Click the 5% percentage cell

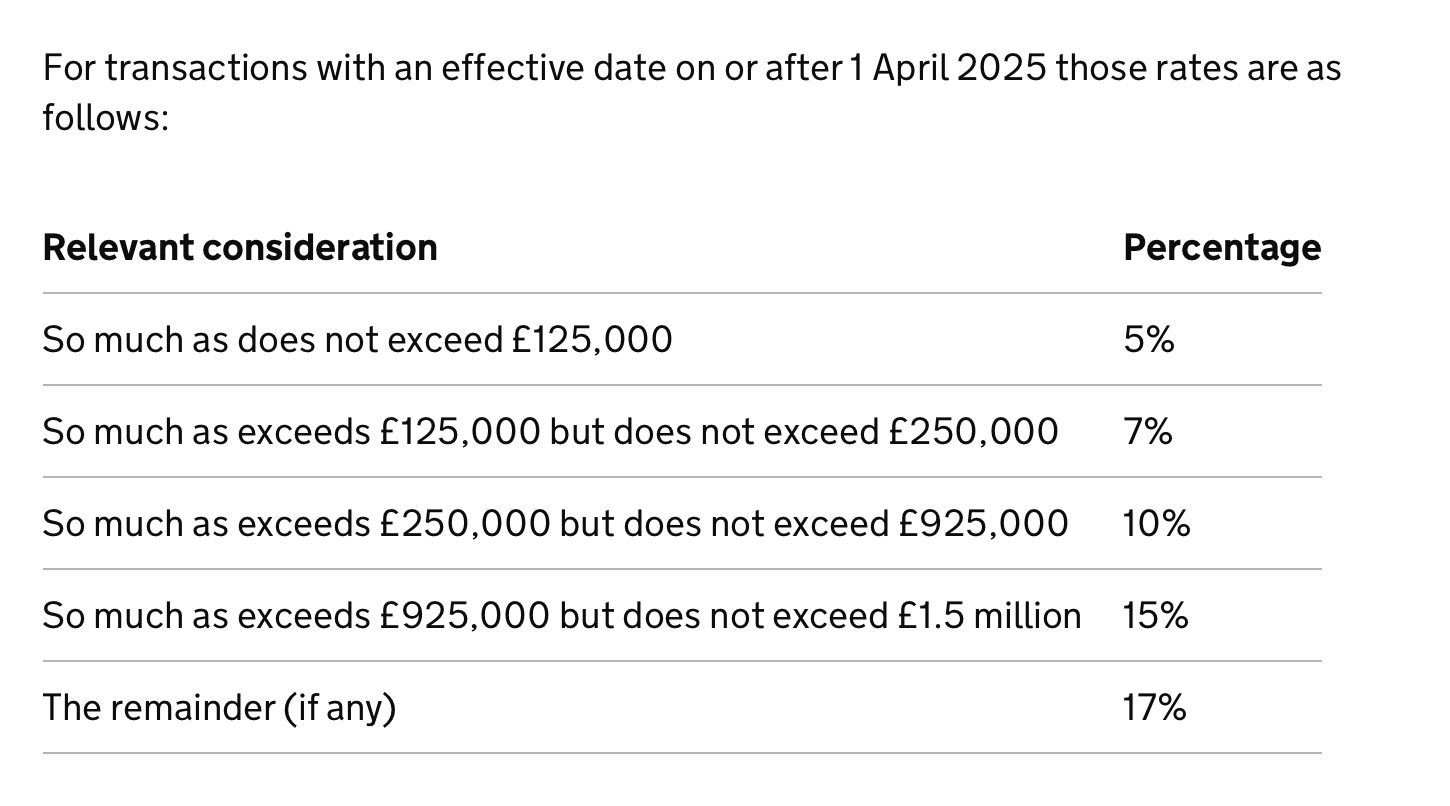pyautogui.click(x=1148, y=340)
